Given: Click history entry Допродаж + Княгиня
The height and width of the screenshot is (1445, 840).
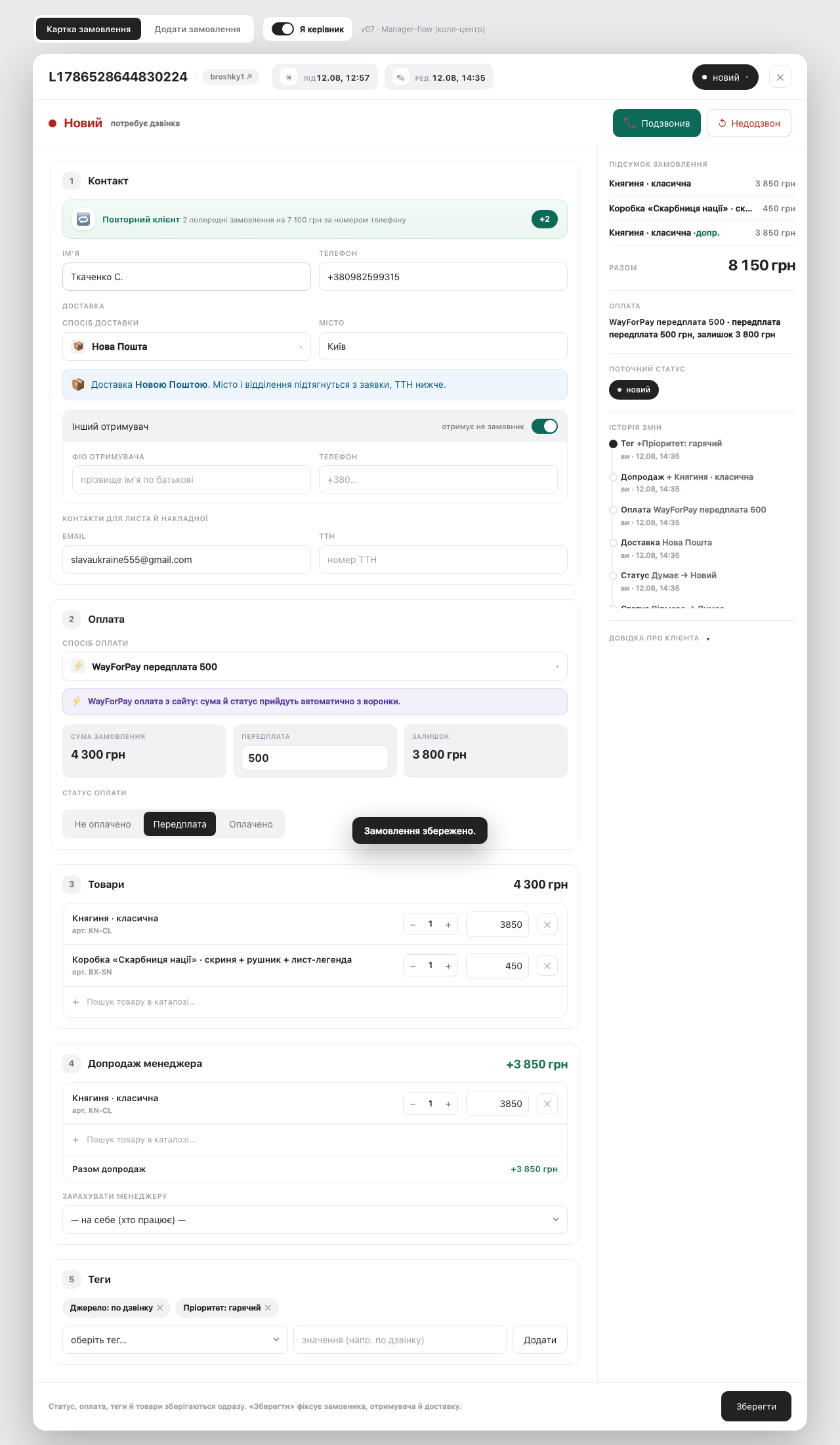Looking at the screenshot, I should click(687, 477).
